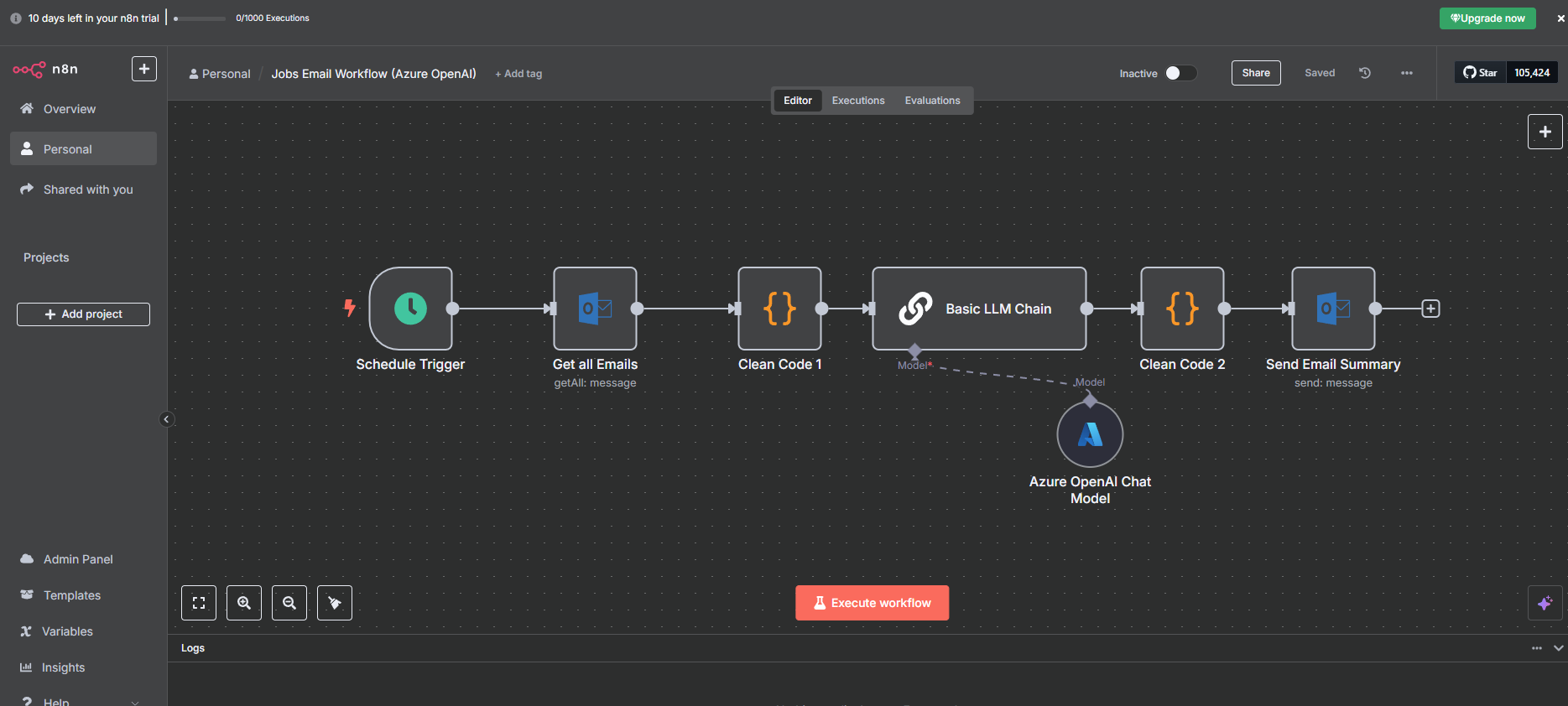Open the Admin Panel
The width and height of the screenshot is (1568, 706).
(x=83, y=559)
